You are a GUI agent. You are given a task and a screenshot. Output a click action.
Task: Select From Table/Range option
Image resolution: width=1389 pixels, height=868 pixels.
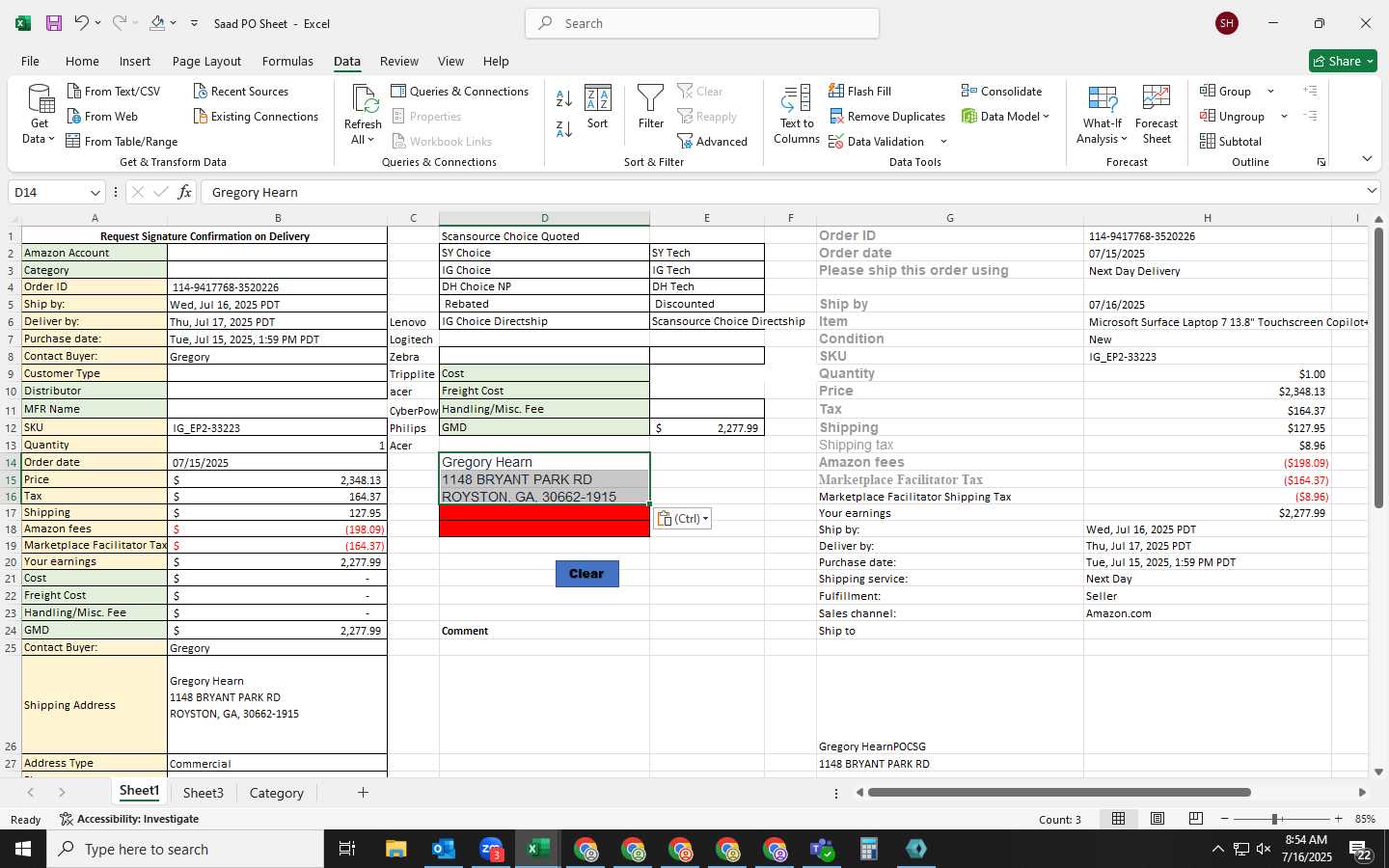click(122, 141)
